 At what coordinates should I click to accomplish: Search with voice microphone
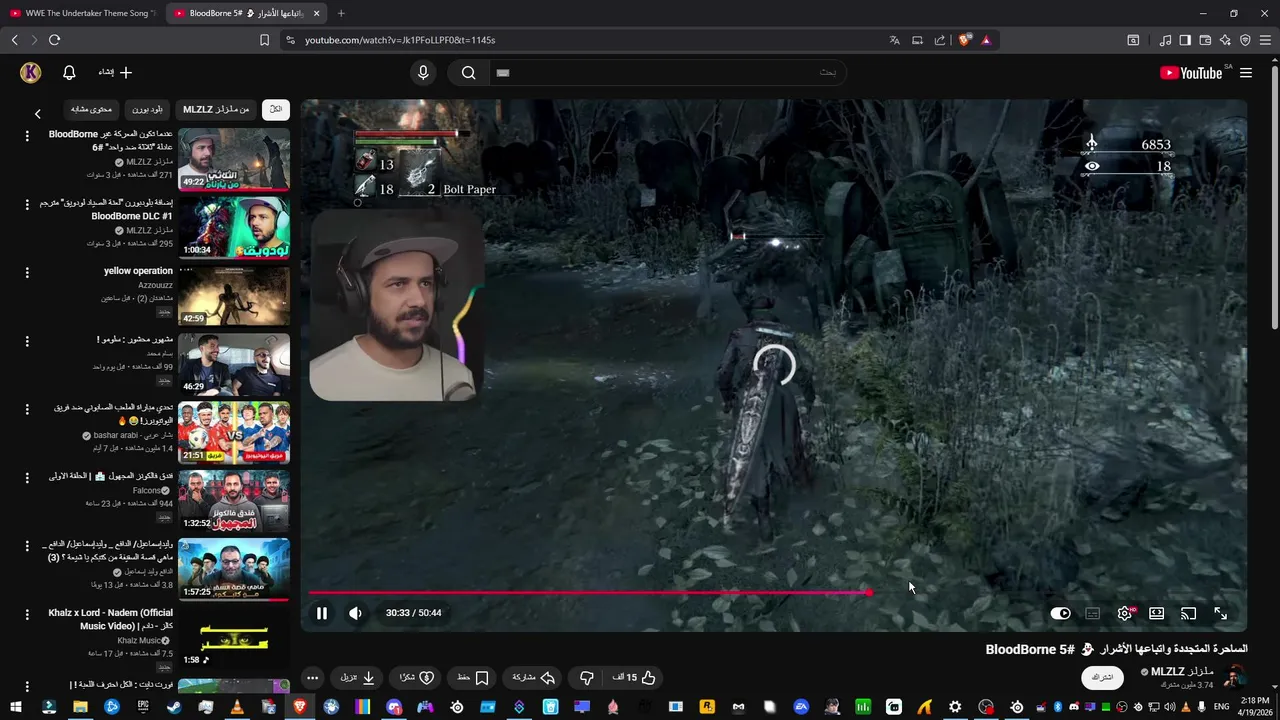pyautogui.click(x=423, y=72)
